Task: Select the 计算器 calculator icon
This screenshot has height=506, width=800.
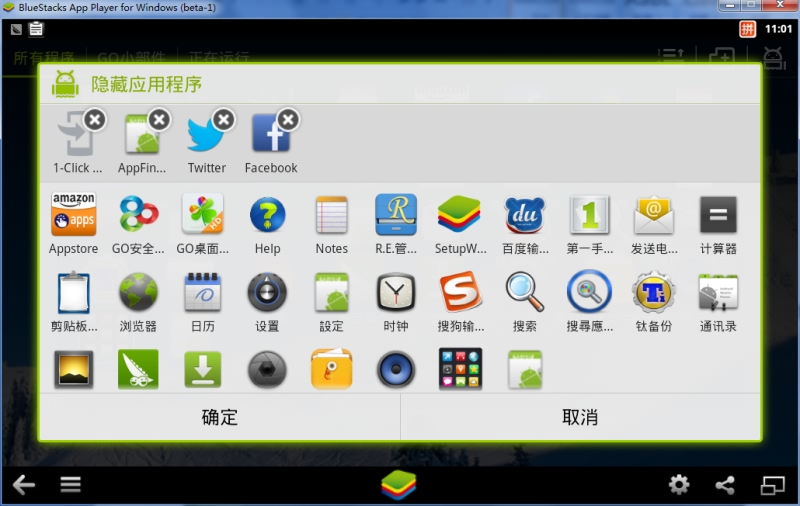Action: pyautogui.click(x=718, y=215)
